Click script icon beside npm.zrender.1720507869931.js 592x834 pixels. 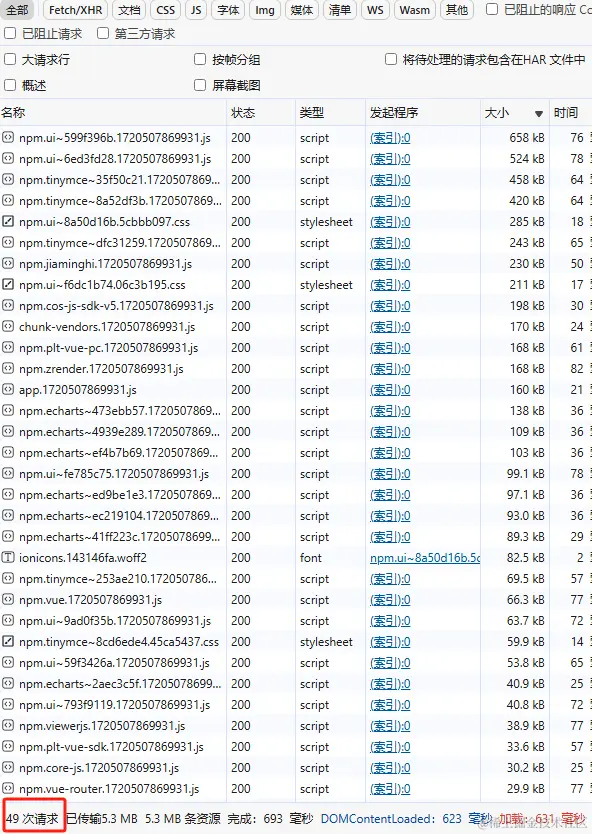pos(8,369)
